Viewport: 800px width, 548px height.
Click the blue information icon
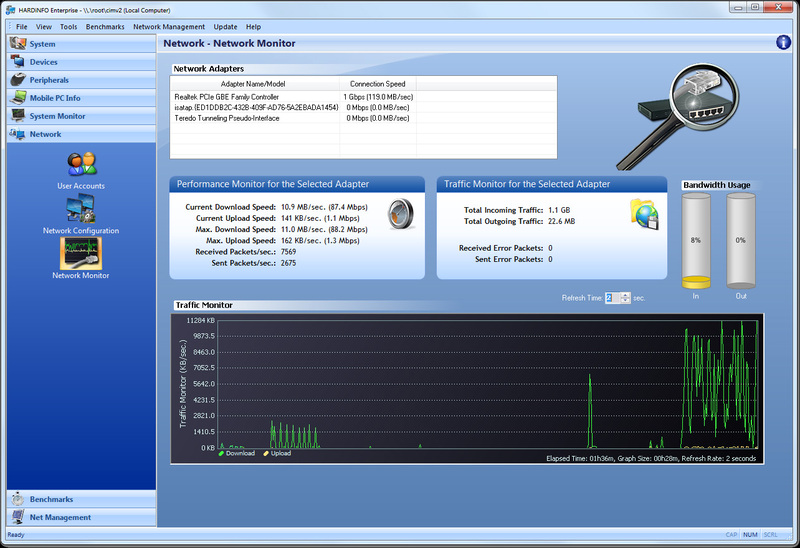click(x=783, y=42)
